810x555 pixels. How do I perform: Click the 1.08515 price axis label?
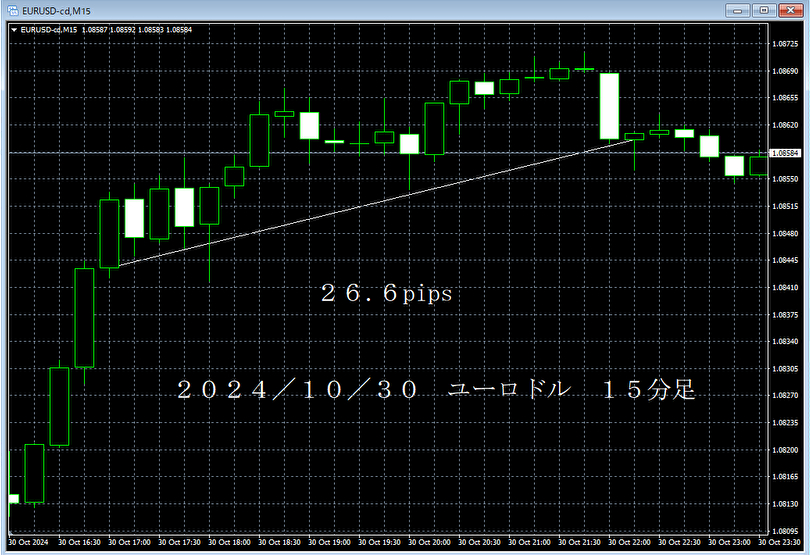pos(785,206)
